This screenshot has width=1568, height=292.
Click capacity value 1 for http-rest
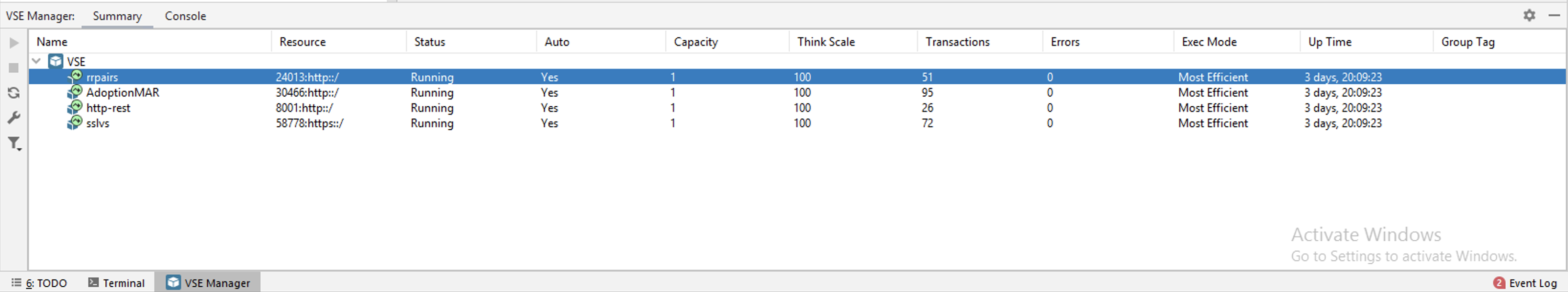(672, 108)
